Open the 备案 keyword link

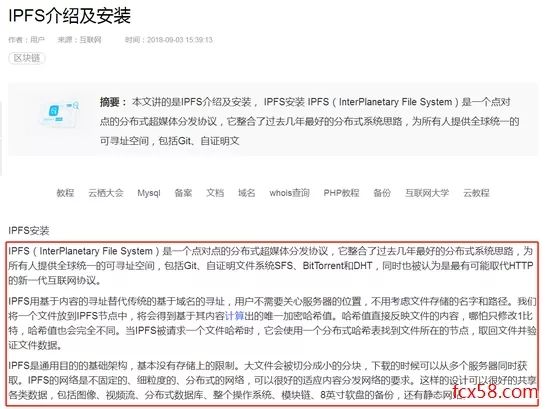183,193
